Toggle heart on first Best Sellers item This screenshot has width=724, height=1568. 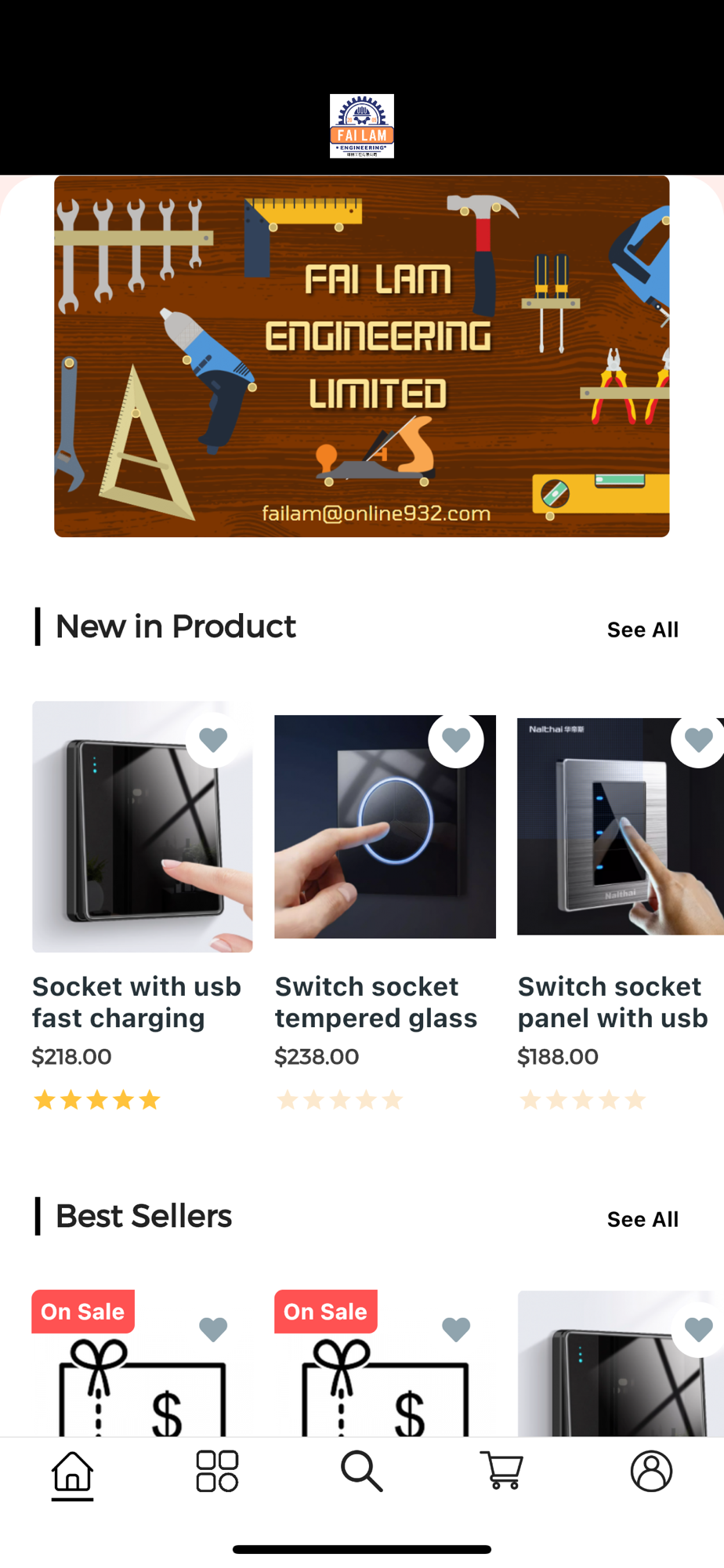213,1330
